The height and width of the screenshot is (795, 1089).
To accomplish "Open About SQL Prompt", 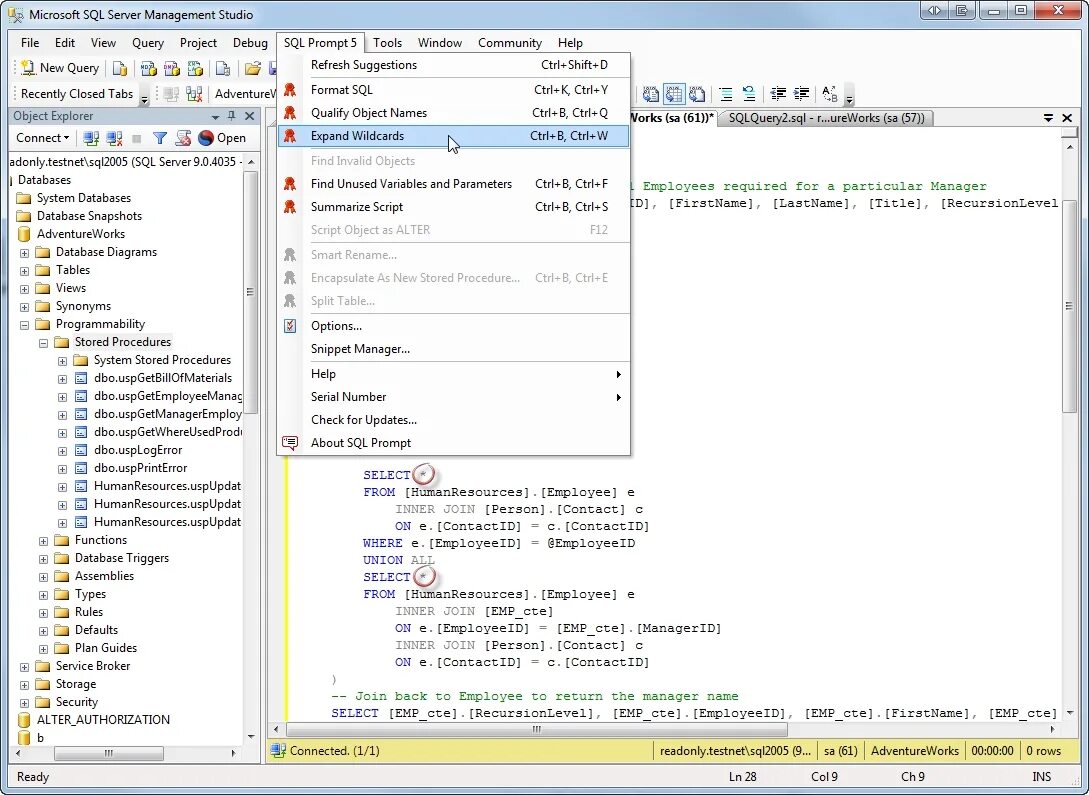I will pyautogui.click(x=454, y=443).
